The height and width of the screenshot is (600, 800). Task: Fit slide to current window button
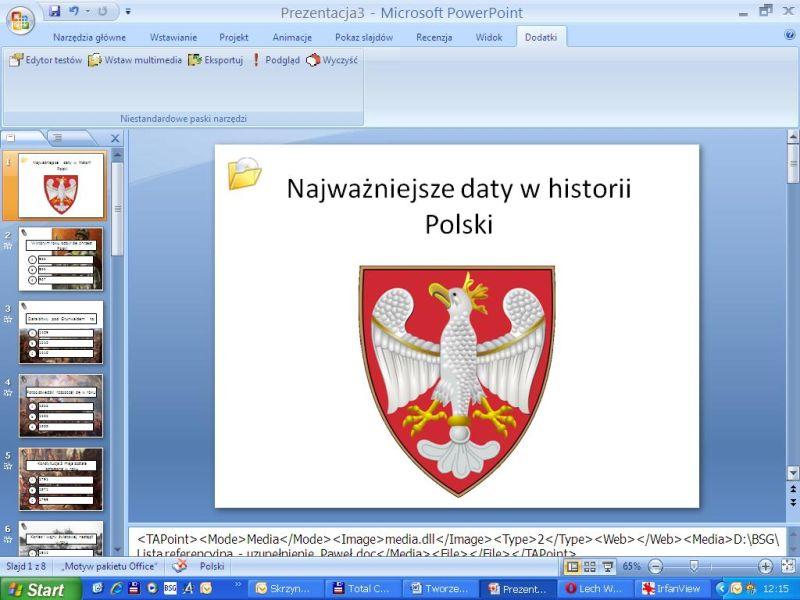788,566
